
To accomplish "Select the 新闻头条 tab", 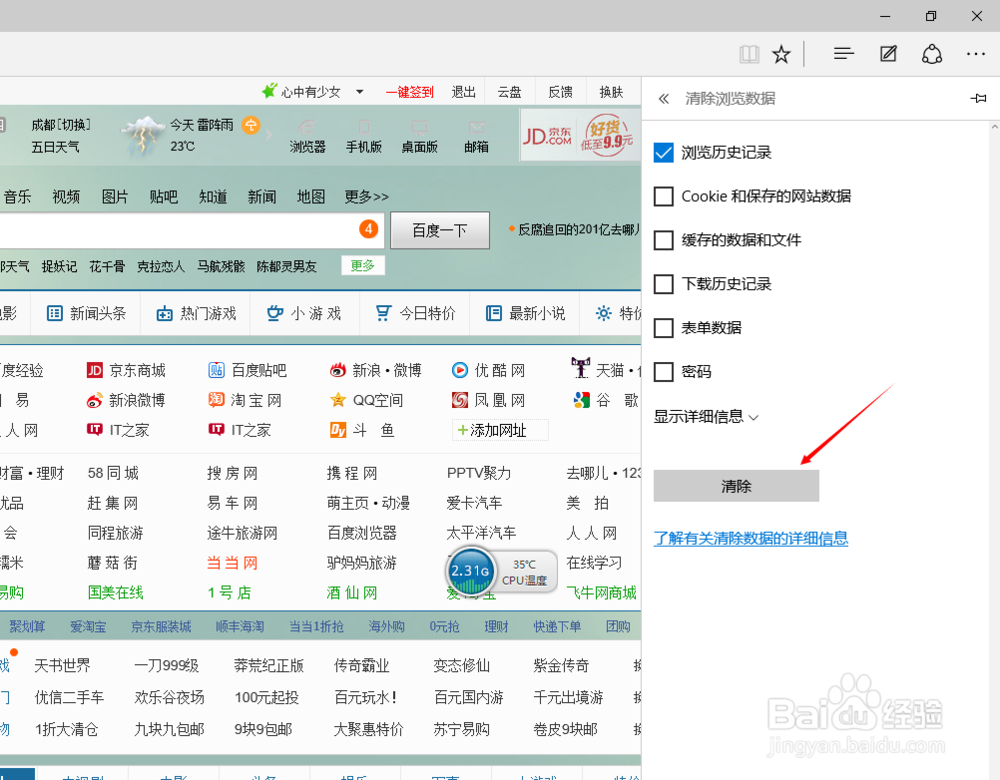I will [x=86, y=313].
